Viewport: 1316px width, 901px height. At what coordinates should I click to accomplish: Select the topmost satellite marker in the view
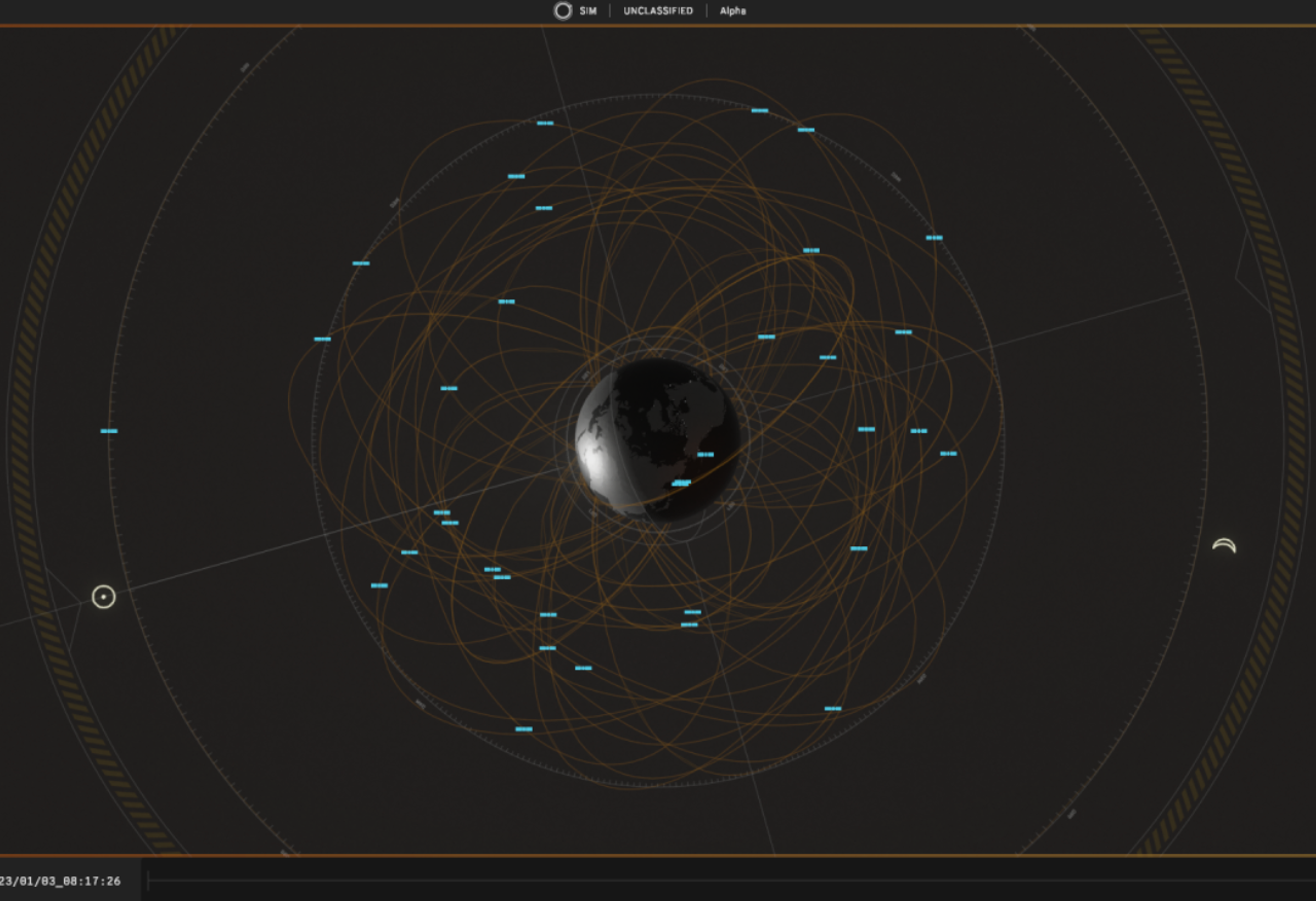tap(760, 110)
